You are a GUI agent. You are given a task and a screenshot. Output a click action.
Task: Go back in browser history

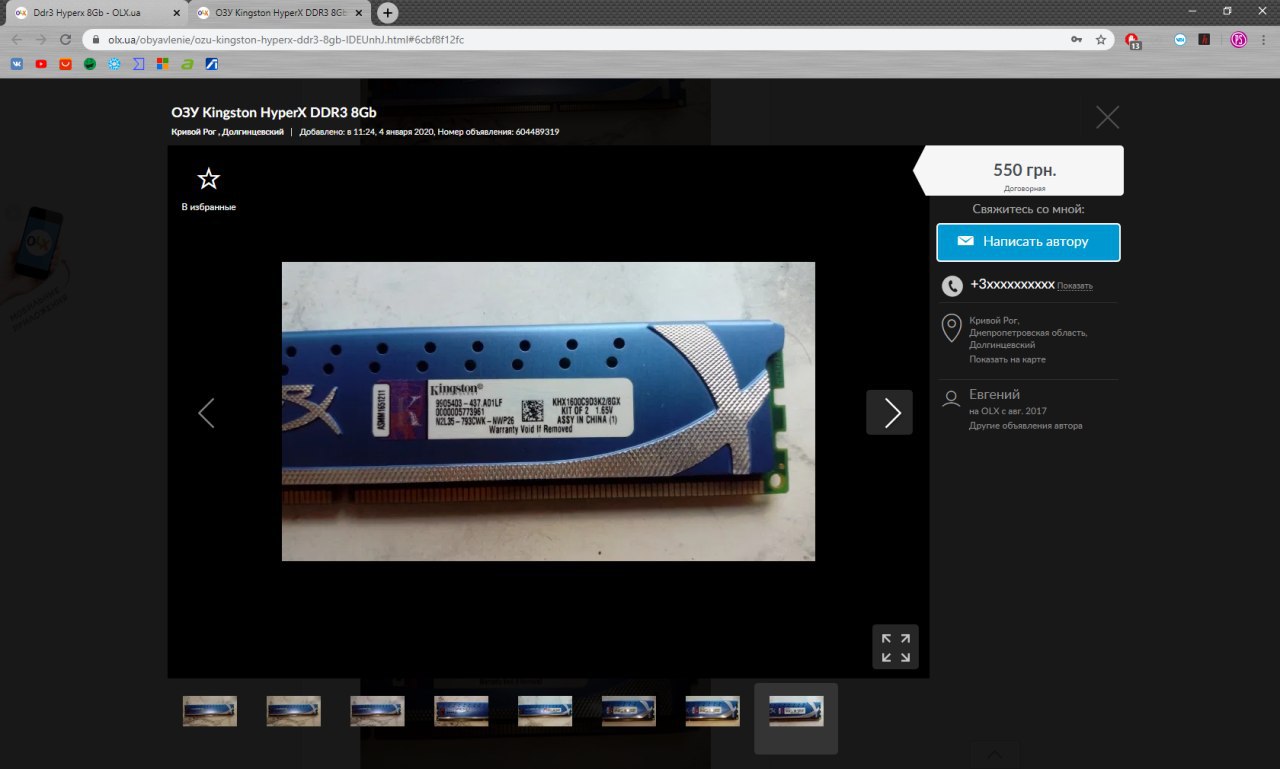pyautogui.click(x=16, y=39)
